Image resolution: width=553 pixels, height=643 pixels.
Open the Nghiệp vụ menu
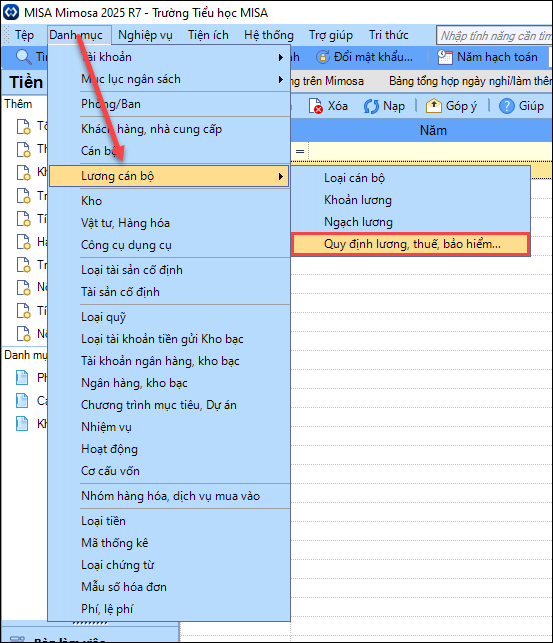click(x=145, y=35)
